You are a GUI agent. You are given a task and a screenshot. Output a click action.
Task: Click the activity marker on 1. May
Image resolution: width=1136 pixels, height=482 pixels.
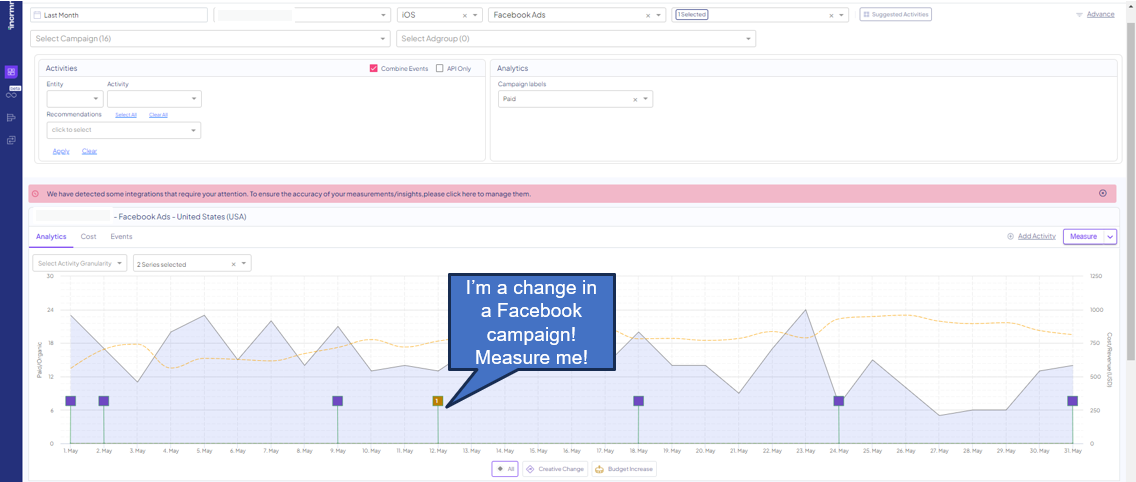click(x=70, y=401)
